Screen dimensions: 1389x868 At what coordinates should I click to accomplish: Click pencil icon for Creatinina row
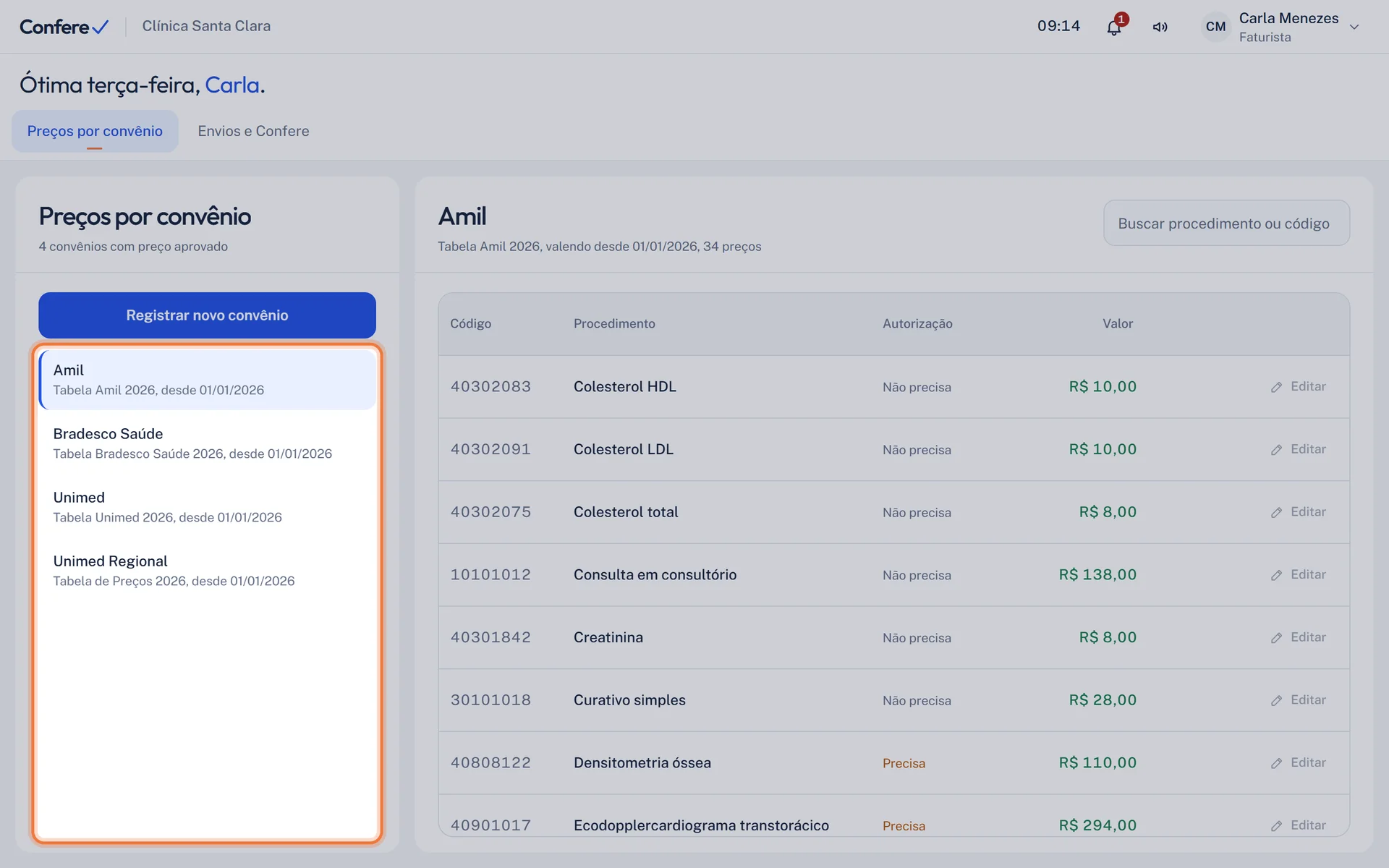[1276, 638]
